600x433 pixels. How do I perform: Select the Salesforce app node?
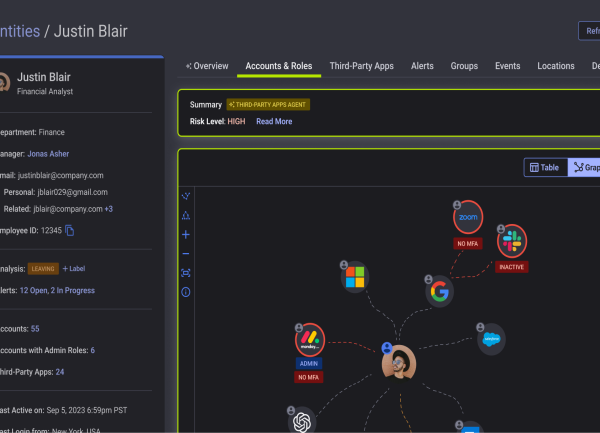[x=491, y=340]
